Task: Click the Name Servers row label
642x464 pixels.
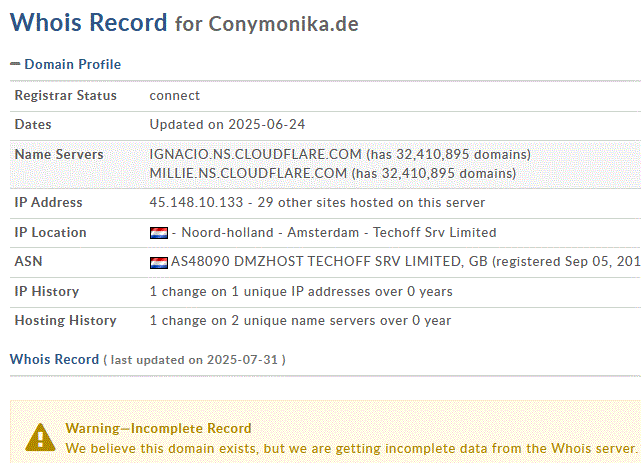Action: coord(58,154)
